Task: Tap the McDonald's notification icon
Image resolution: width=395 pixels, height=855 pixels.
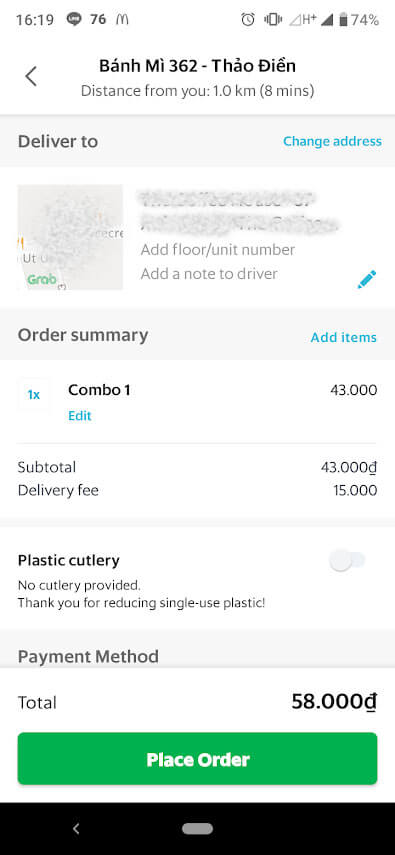Action: [x=122, y=20]
